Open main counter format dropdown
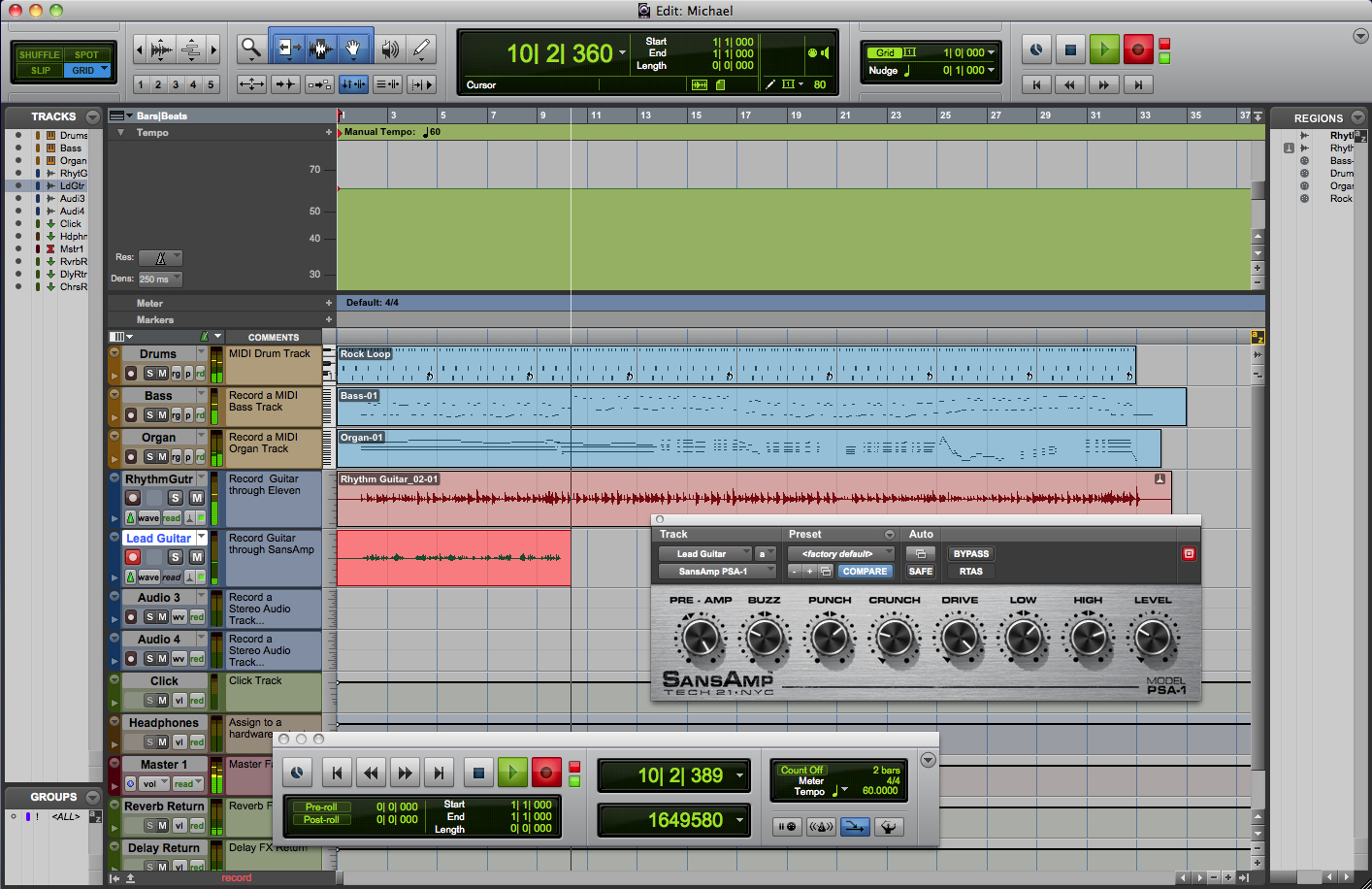 [622, 52]
